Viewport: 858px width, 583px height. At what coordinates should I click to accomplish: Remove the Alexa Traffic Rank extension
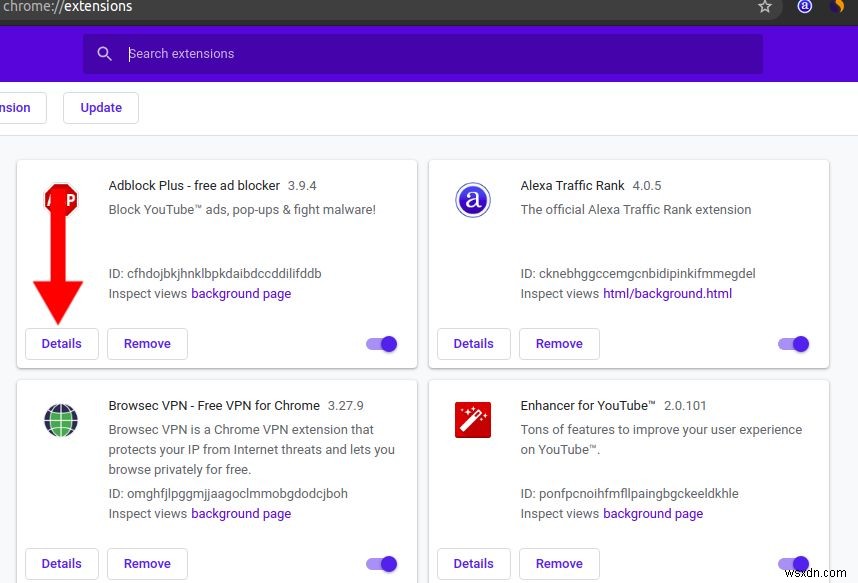pyautogui.click(x=559, y=344)
